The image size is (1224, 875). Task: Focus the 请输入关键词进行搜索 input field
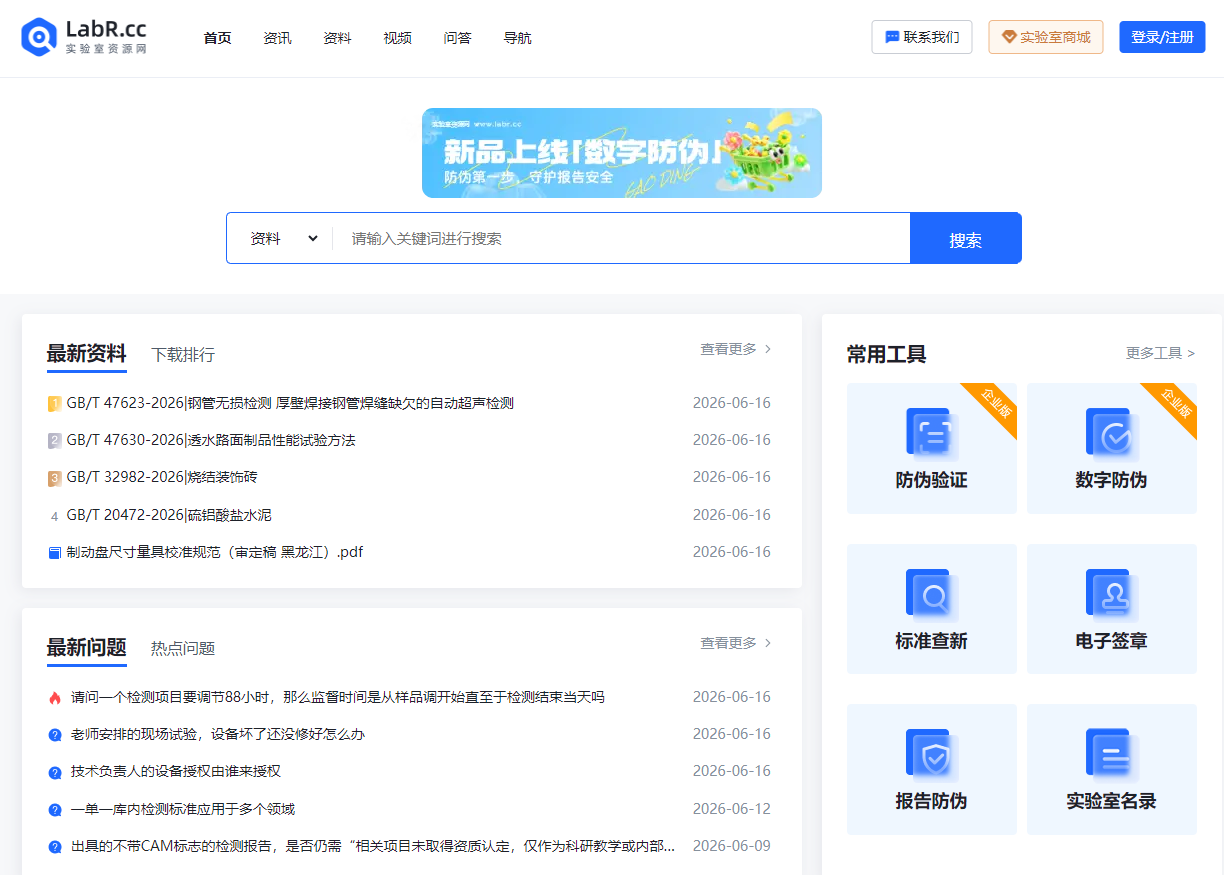(621, 238)
